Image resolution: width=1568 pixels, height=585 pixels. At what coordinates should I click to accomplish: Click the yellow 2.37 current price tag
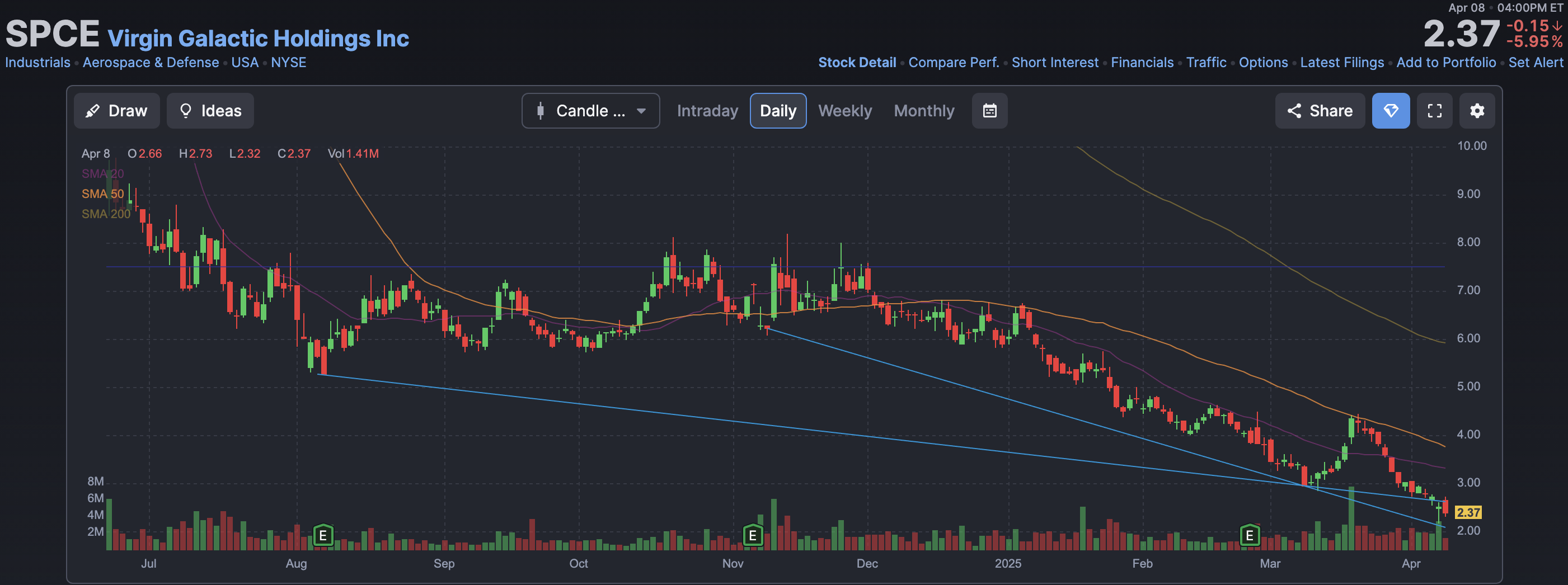point(1468,513)
